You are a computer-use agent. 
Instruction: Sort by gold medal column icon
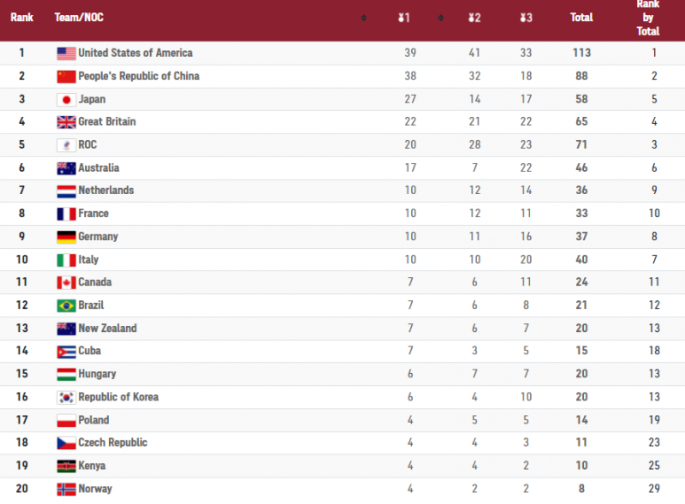[404, 18]
